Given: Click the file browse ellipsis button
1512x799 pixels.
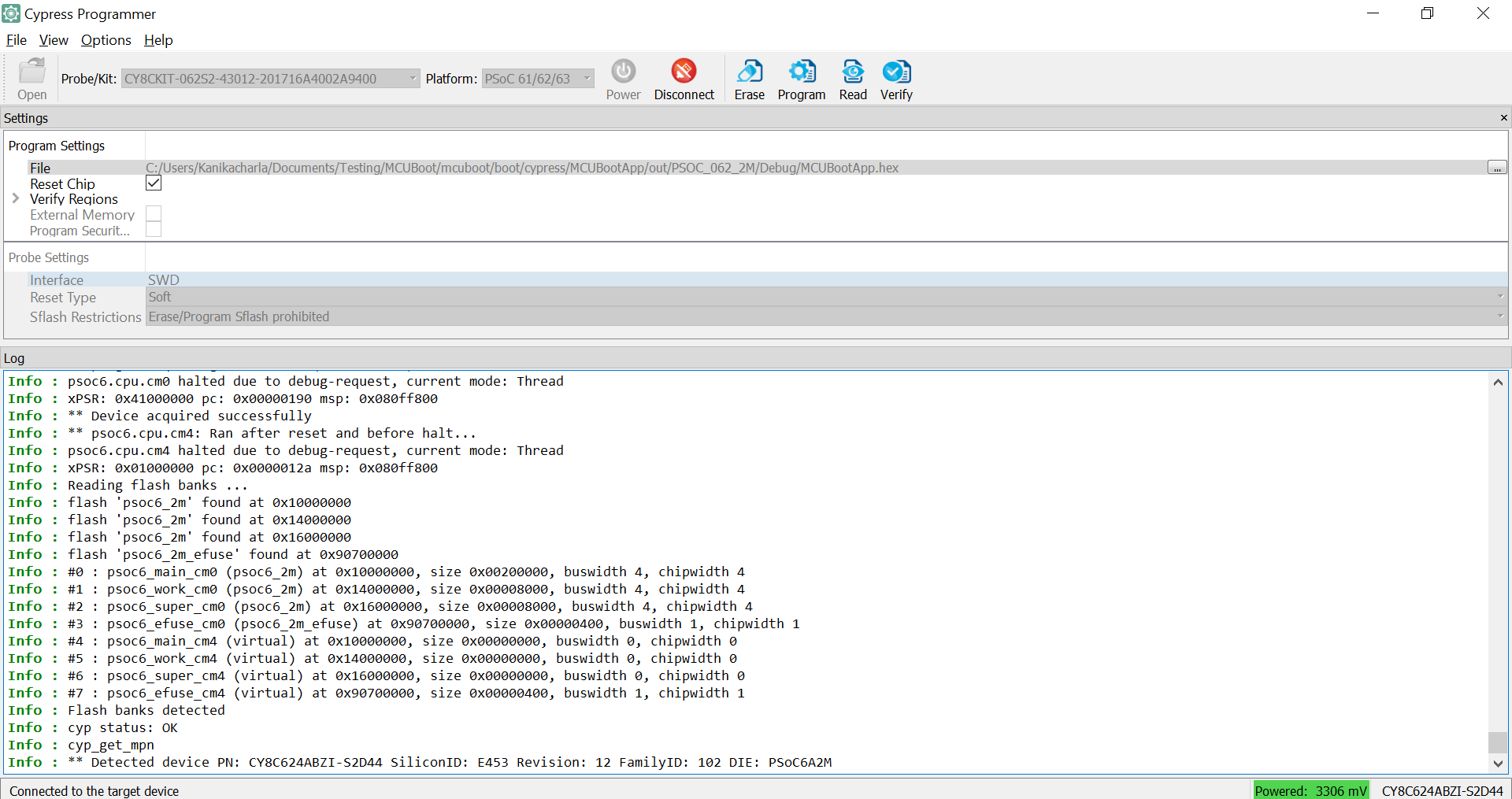Looking at the screenshot, I should click(1496, 168).
